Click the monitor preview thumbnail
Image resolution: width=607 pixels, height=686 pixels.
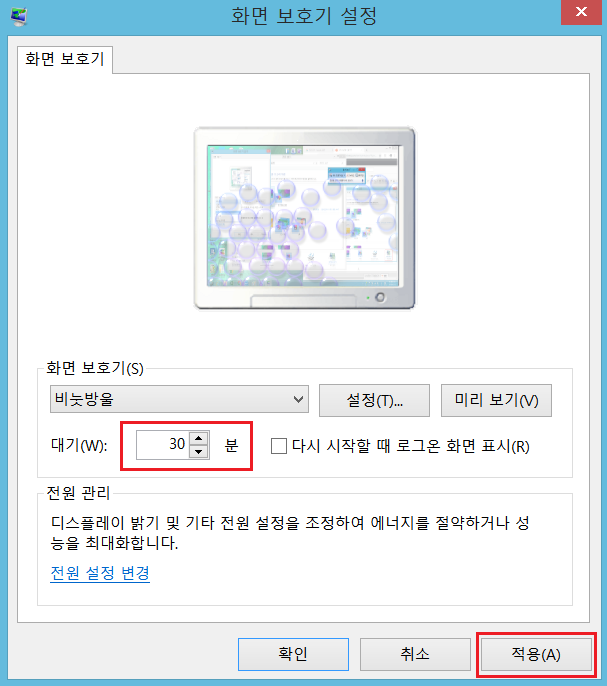point(305,218)
